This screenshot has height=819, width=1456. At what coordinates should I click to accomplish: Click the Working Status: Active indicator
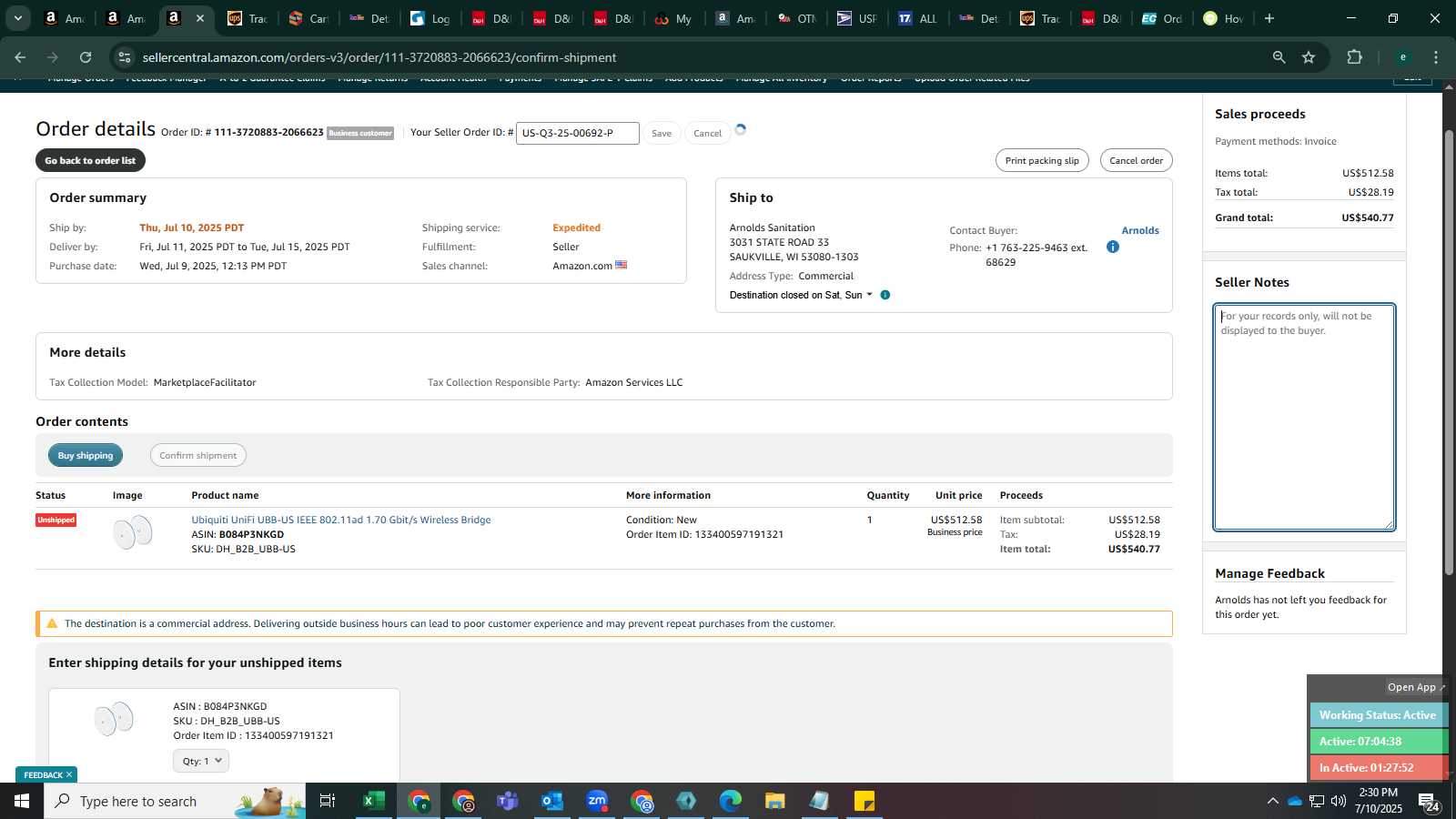(1378, 715)
